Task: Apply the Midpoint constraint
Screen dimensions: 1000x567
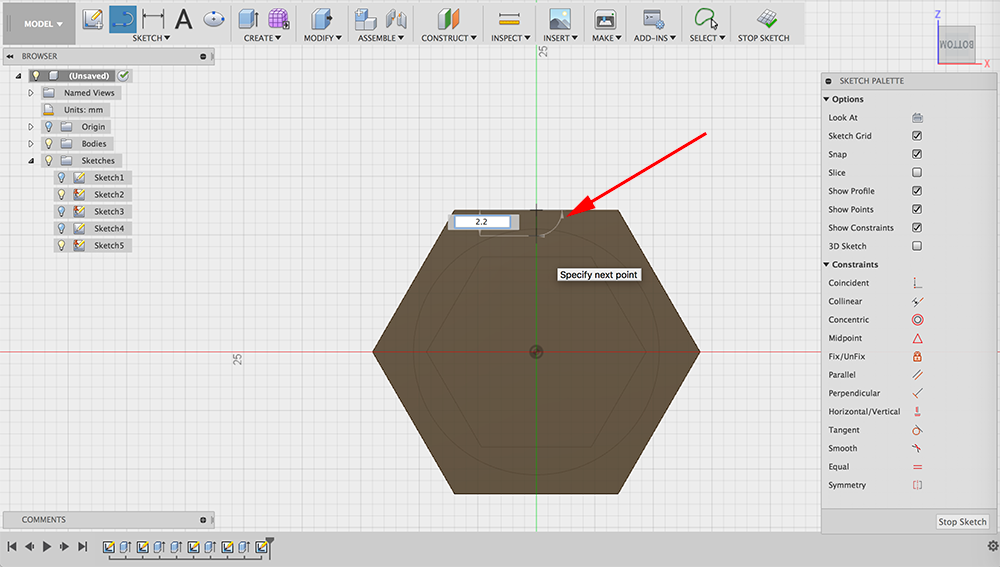Action: 917,338
